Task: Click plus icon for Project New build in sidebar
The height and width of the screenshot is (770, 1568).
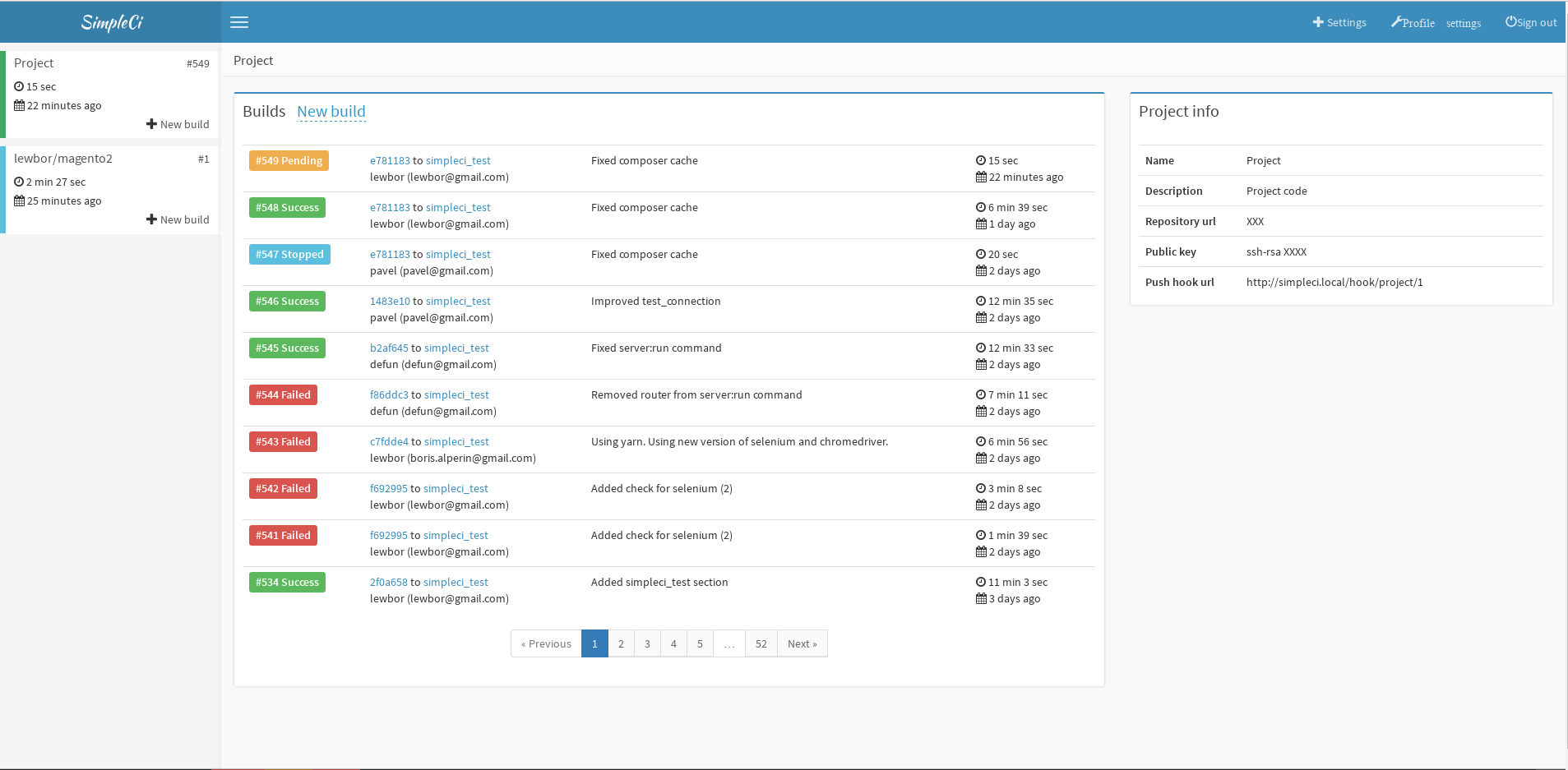Action: coord(151,124)
